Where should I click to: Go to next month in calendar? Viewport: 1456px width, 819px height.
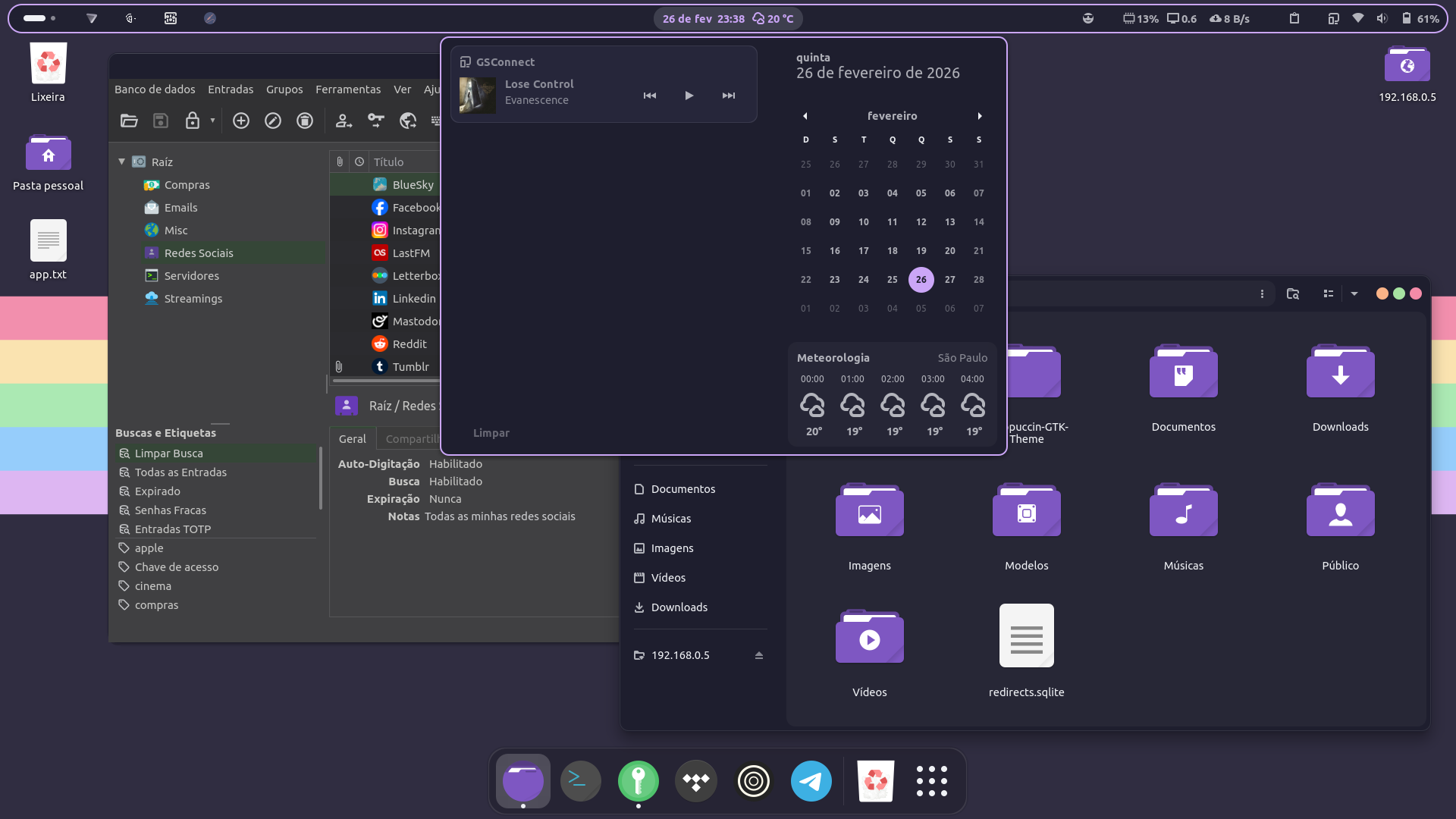[979, 116]
